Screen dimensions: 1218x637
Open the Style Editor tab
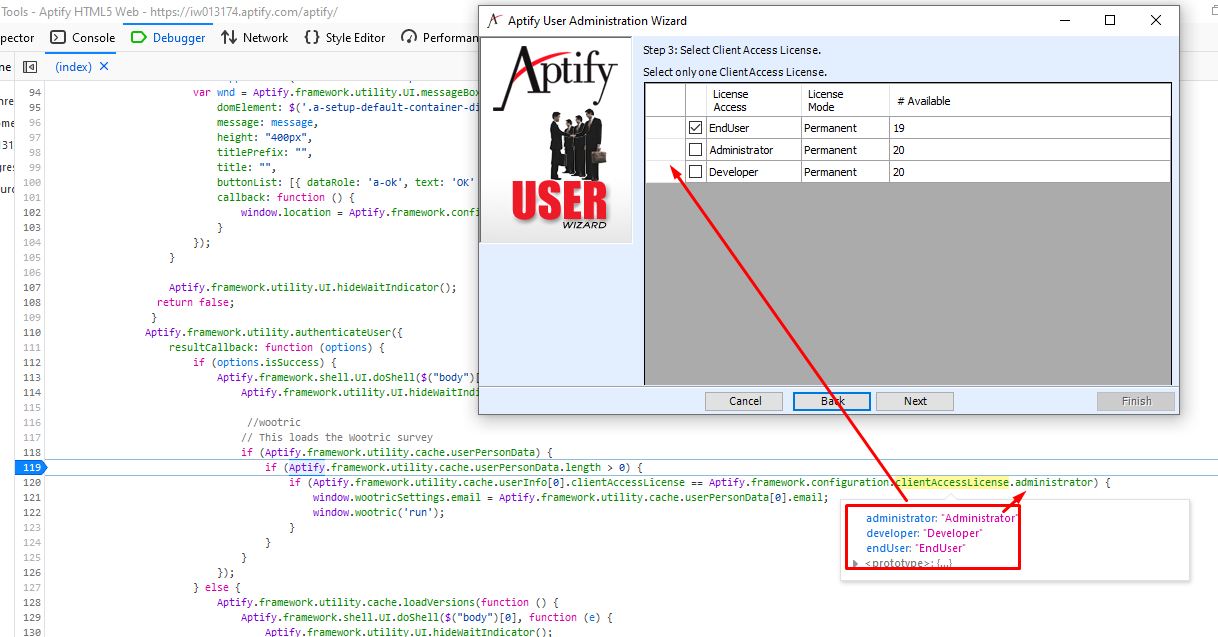point(344,38)
